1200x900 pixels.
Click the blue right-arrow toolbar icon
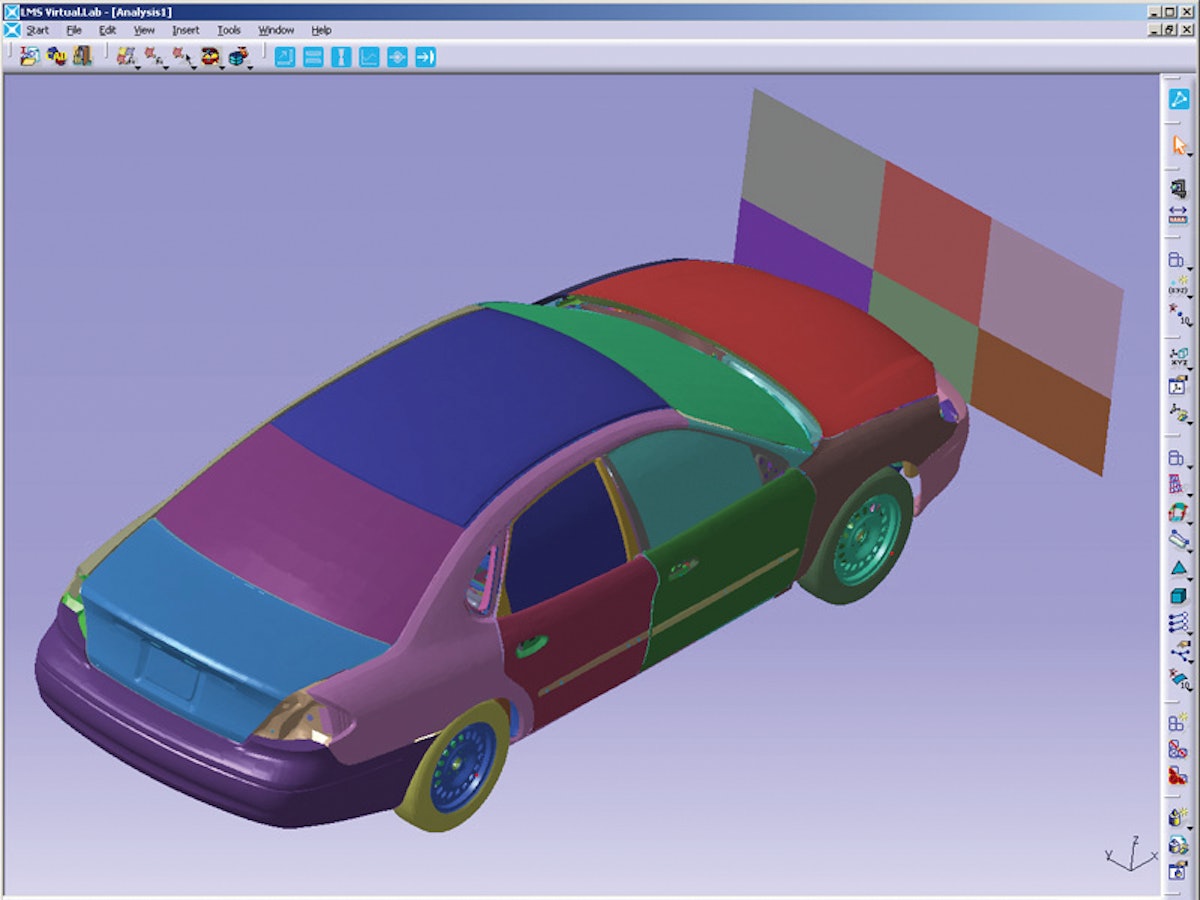[425, 57]
